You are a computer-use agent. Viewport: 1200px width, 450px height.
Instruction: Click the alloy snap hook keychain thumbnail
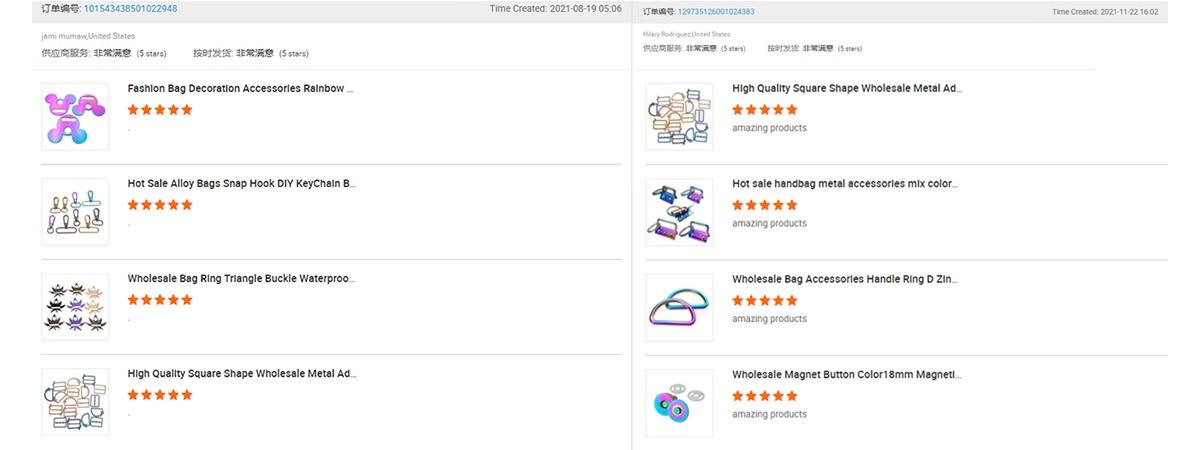point(75,212)
